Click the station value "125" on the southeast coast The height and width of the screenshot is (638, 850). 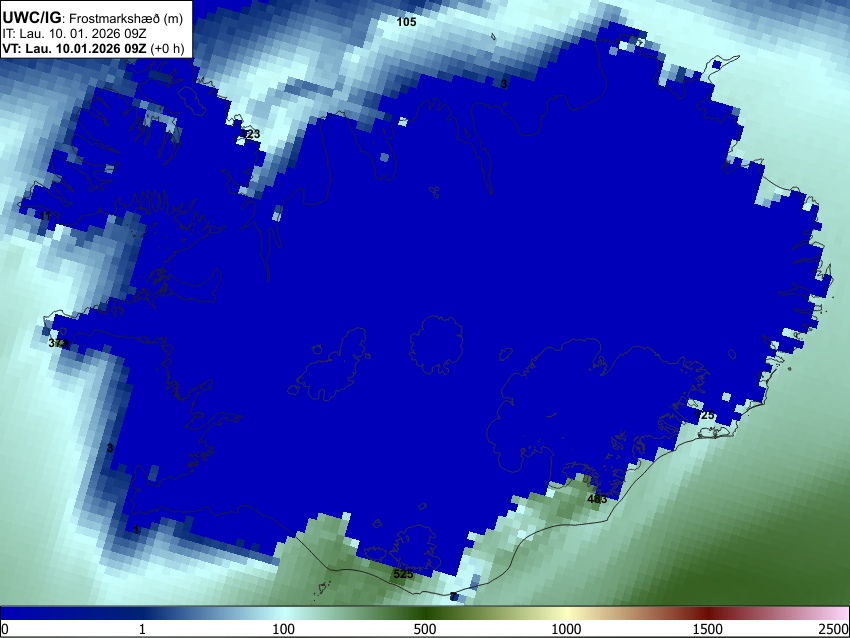click(x=705, y=415)
